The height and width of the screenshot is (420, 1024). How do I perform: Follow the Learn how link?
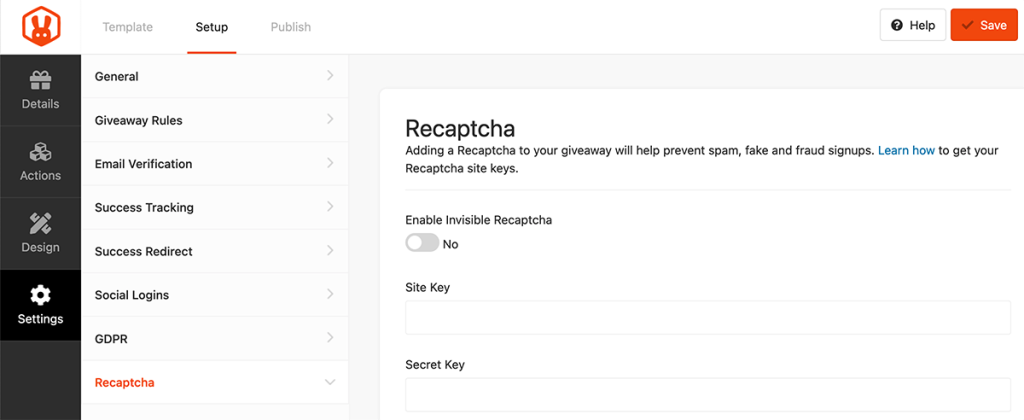coord(906,151)
